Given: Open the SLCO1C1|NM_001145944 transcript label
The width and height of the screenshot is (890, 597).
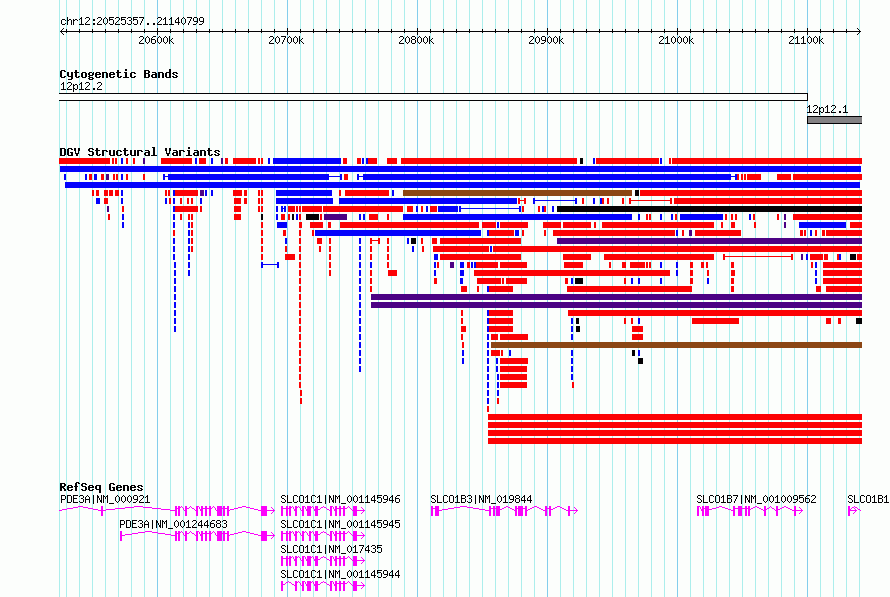Looking at the screenshot, I should [x=340, y=574].
